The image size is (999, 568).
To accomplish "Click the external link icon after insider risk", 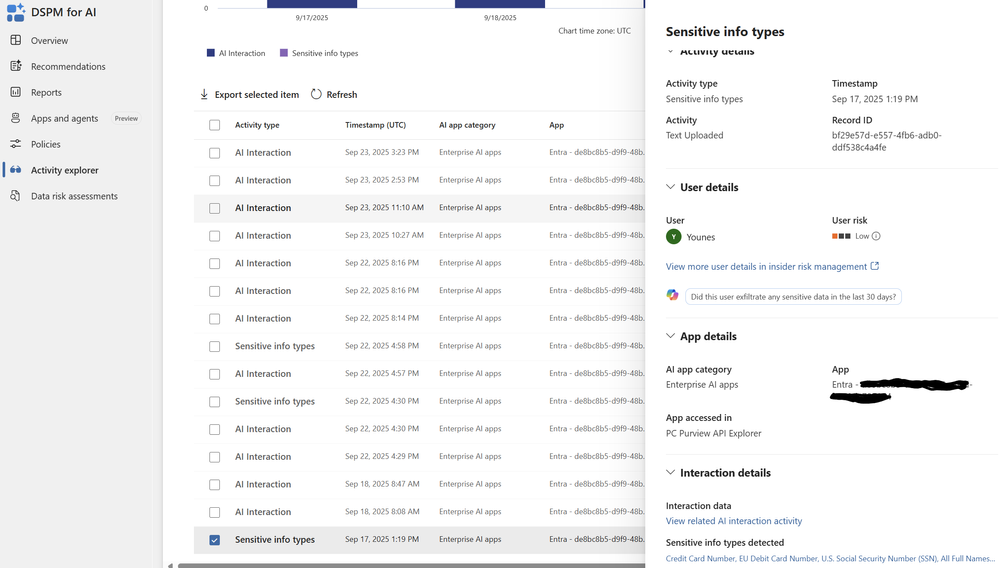I will pos(875,266).
